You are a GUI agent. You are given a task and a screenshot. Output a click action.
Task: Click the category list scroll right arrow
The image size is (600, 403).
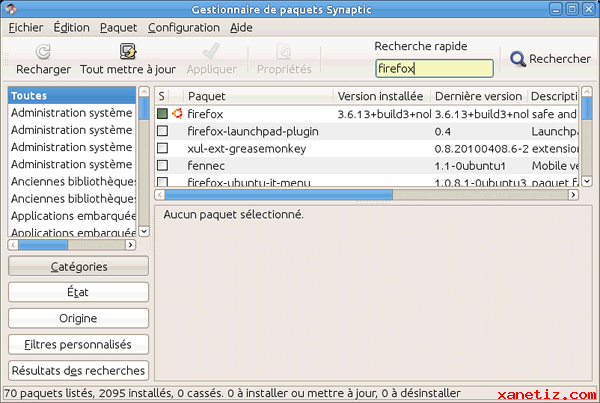coord(130,245)
